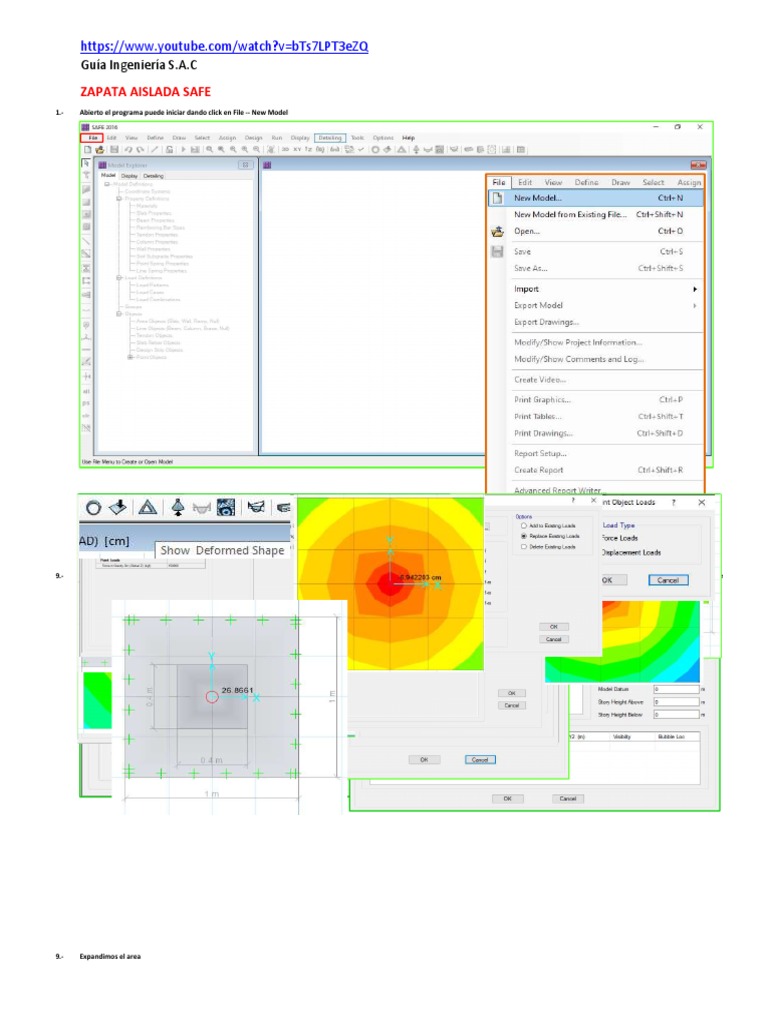
Task: Switch to 3D view in SAFE toolbar
Action: [285, 150]
